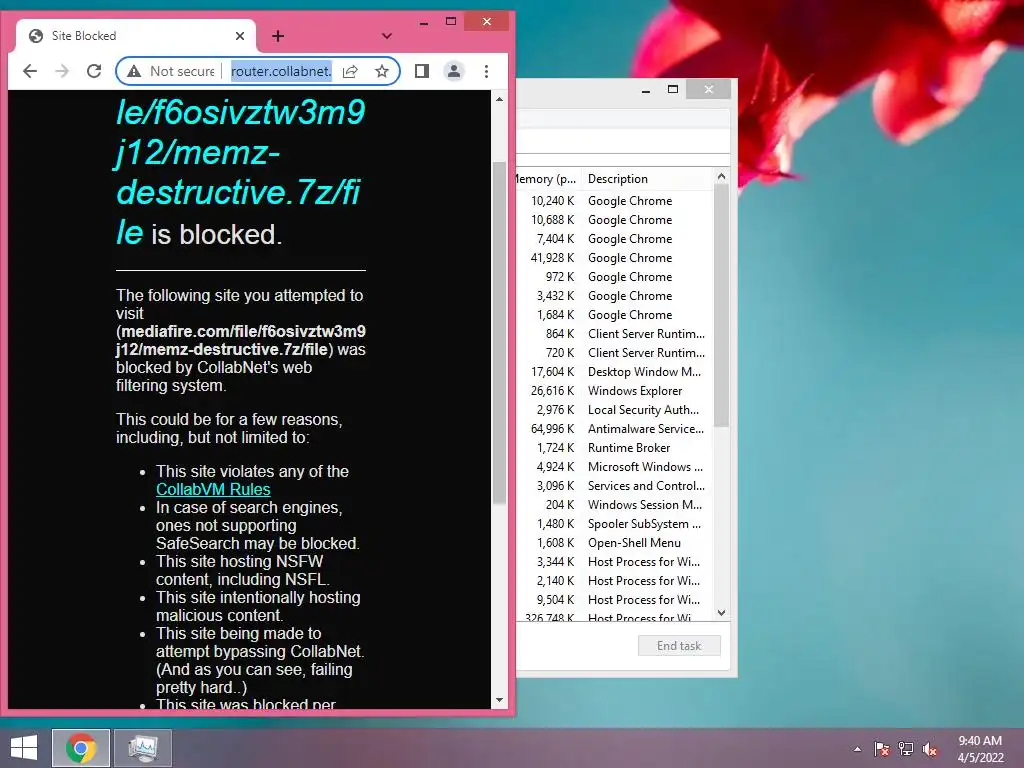Go back in Chrome
This screenshot has height=768, width=1024.
[30, 71]
